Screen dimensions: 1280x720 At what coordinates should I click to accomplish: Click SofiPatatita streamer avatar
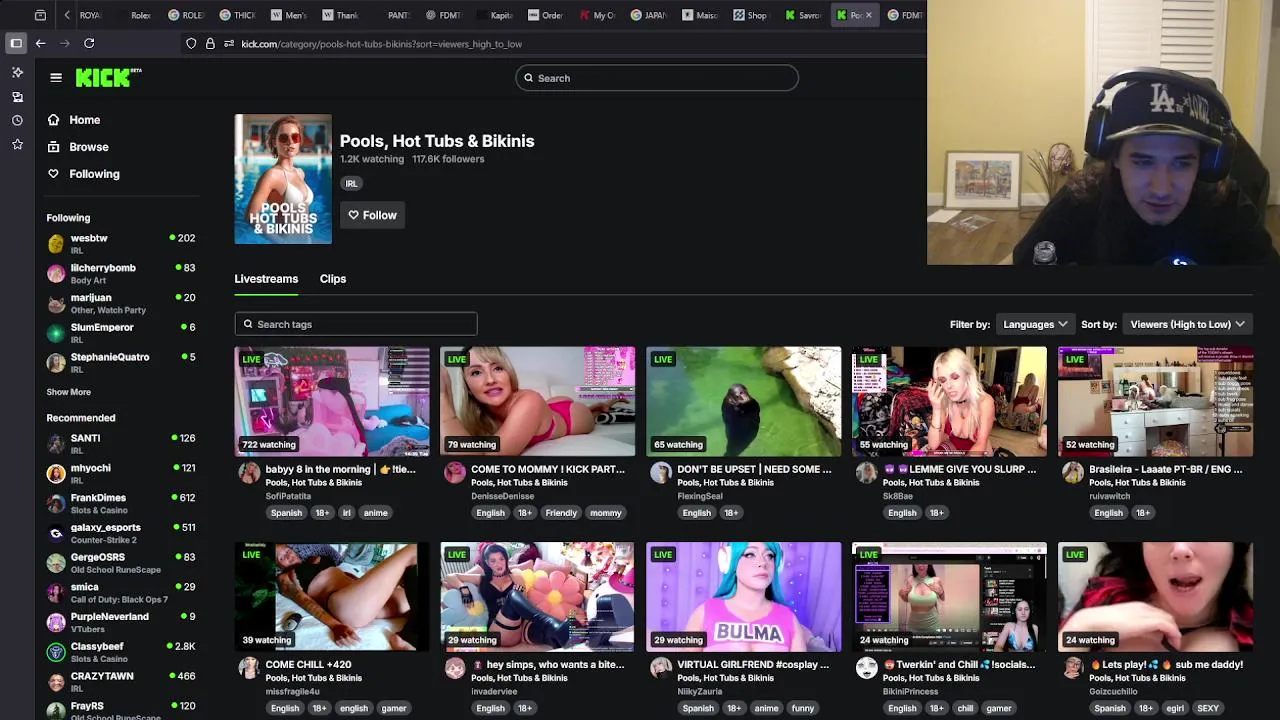249,473
